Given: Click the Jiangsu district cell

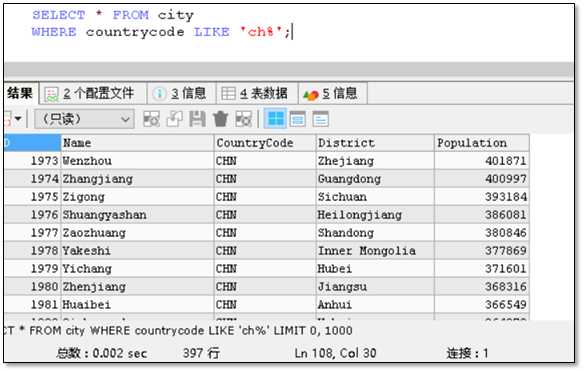Looking at the screenshot, I should tap(375, 287).
